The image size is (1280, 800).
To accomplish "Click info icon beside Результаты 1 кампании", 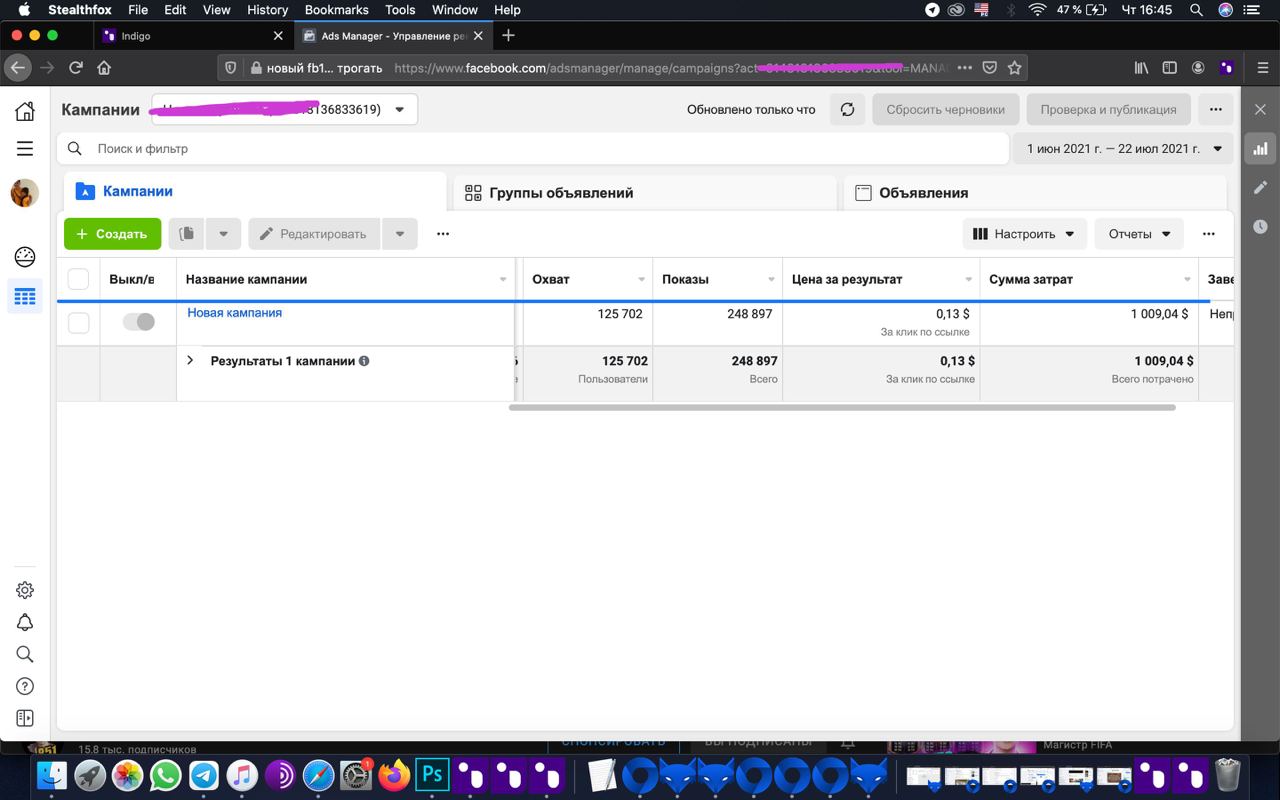I will click(364, 361).
